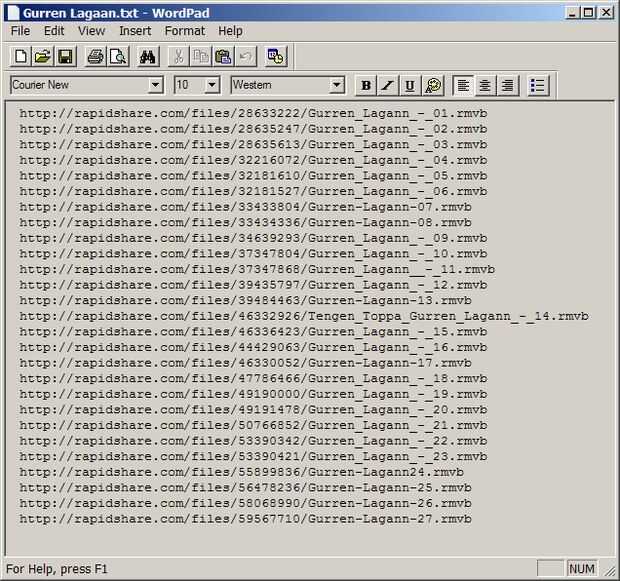Expand the font size 10 dropdown

point(212,85)
